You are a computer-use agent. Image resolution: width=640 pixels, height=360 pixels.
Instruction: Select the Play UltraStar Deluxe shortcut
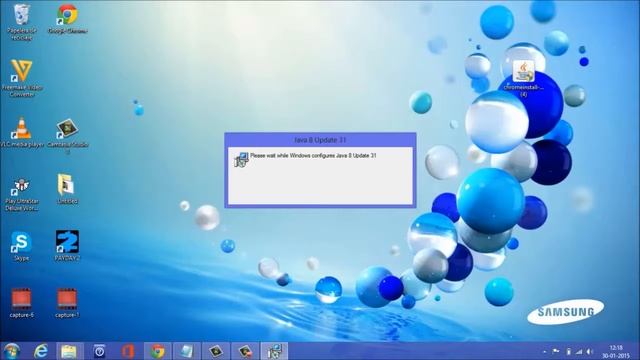[22, 194]
